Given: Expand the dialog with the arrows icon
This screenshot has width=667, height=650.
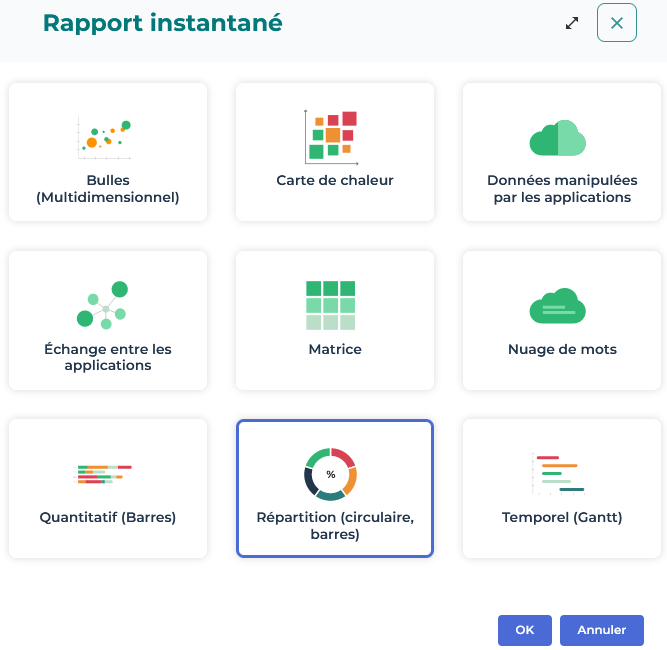Looking at the screenshot, I should [x=572, y=23].
